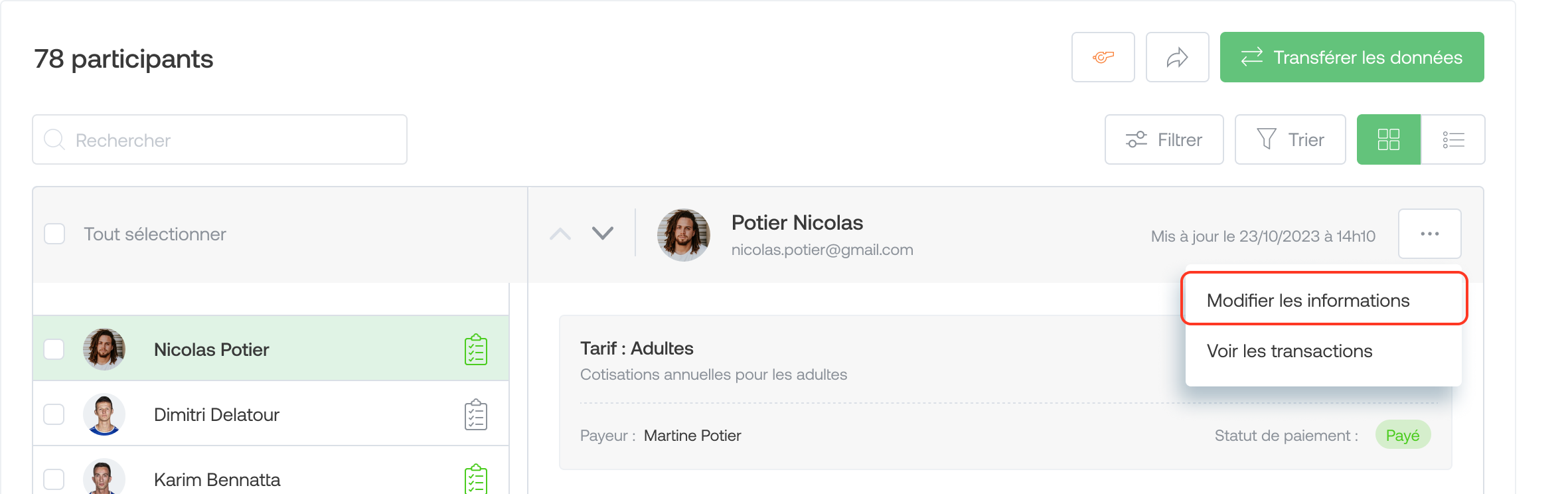Click Nicolas Potier's green clipboard icon
This screenshot has height=494, width=1568.
[476, 349]
